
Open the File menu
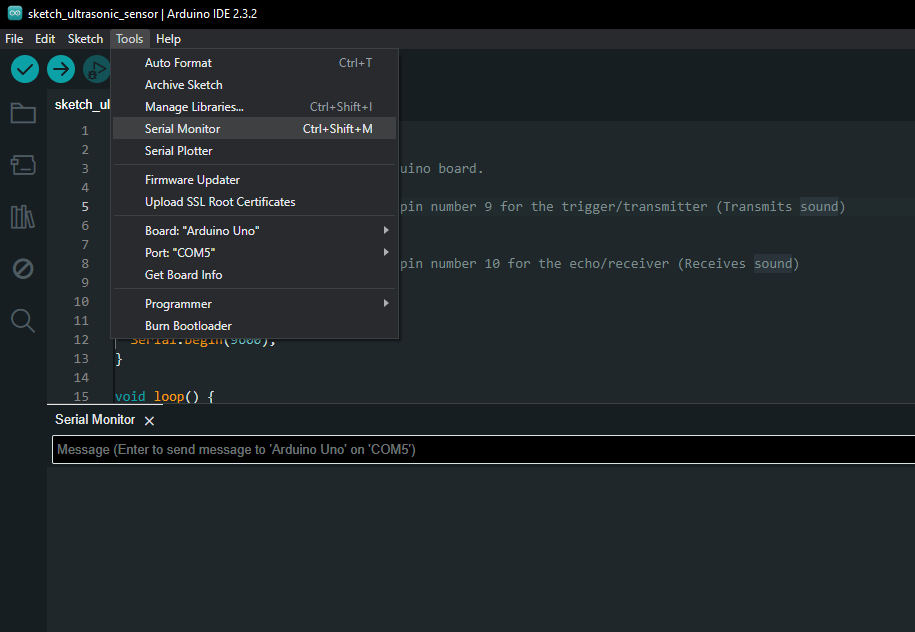pyautogui.click(x=14, y=39)
